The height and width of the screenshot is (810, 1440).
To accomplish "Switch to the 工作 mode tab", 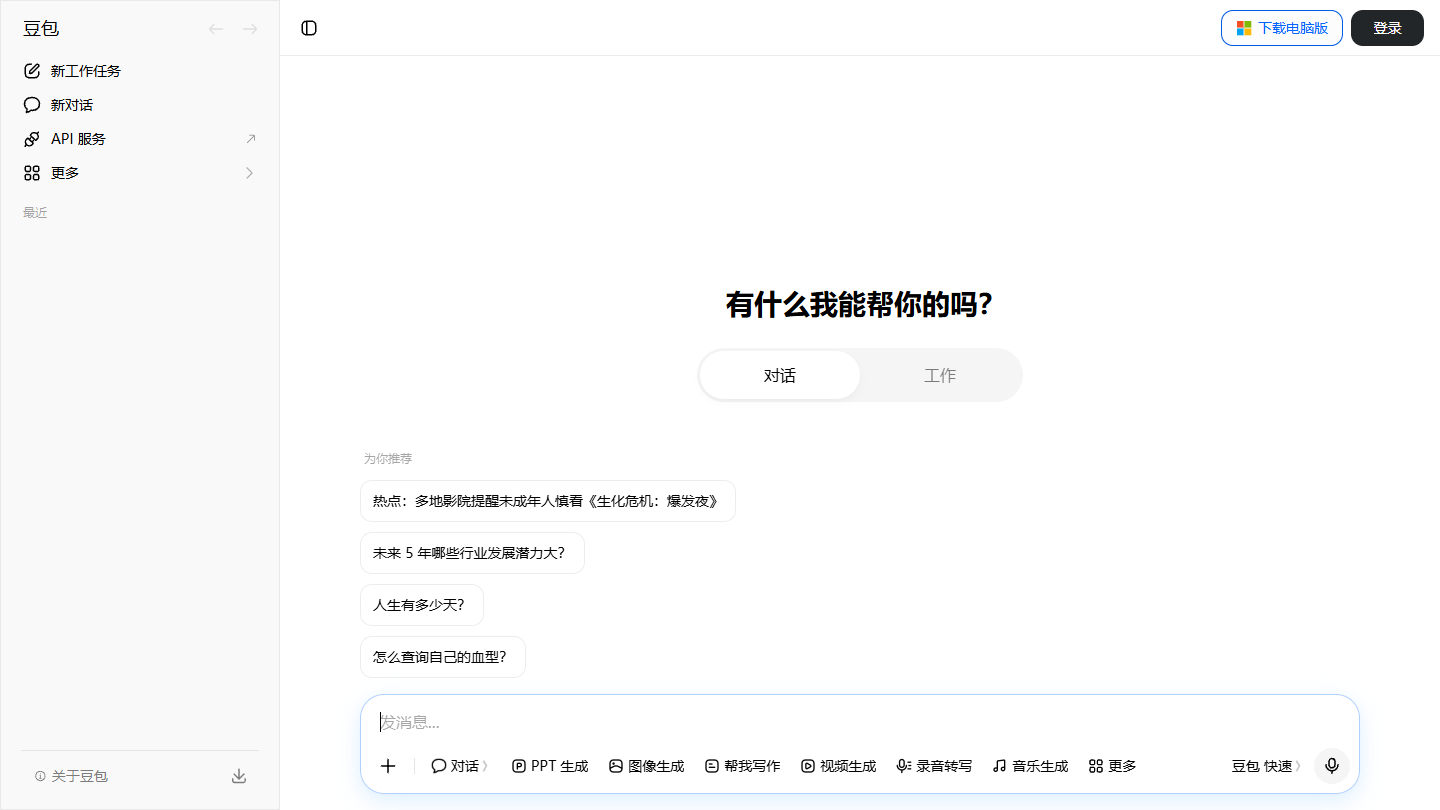I will (940, 375).
